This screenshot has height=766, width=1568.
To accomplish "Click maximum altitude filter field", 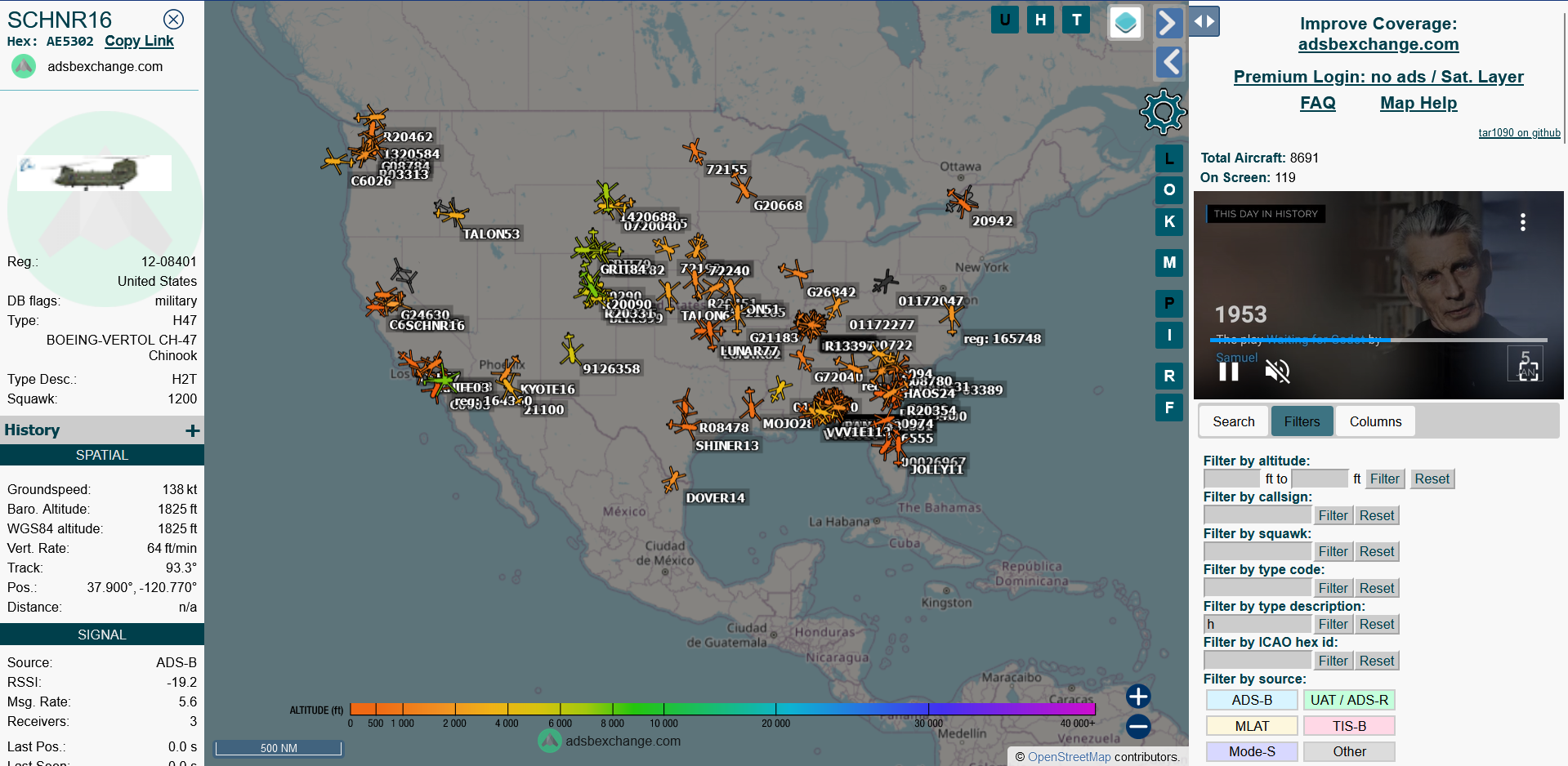I will pyautogui.click(x=1320, y=479).
